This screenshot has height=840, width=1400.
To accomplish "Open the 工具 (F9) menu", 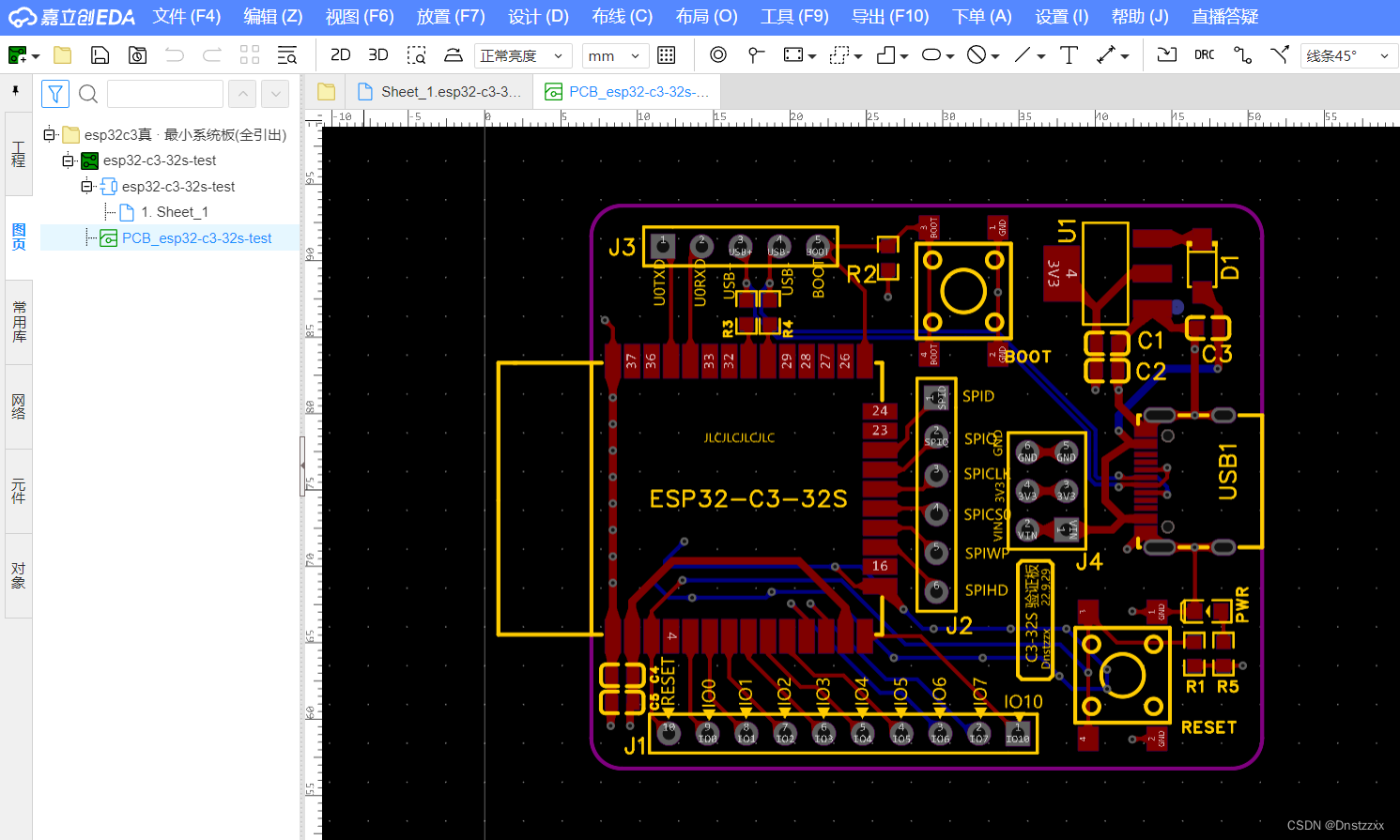I will click(794, 17).
